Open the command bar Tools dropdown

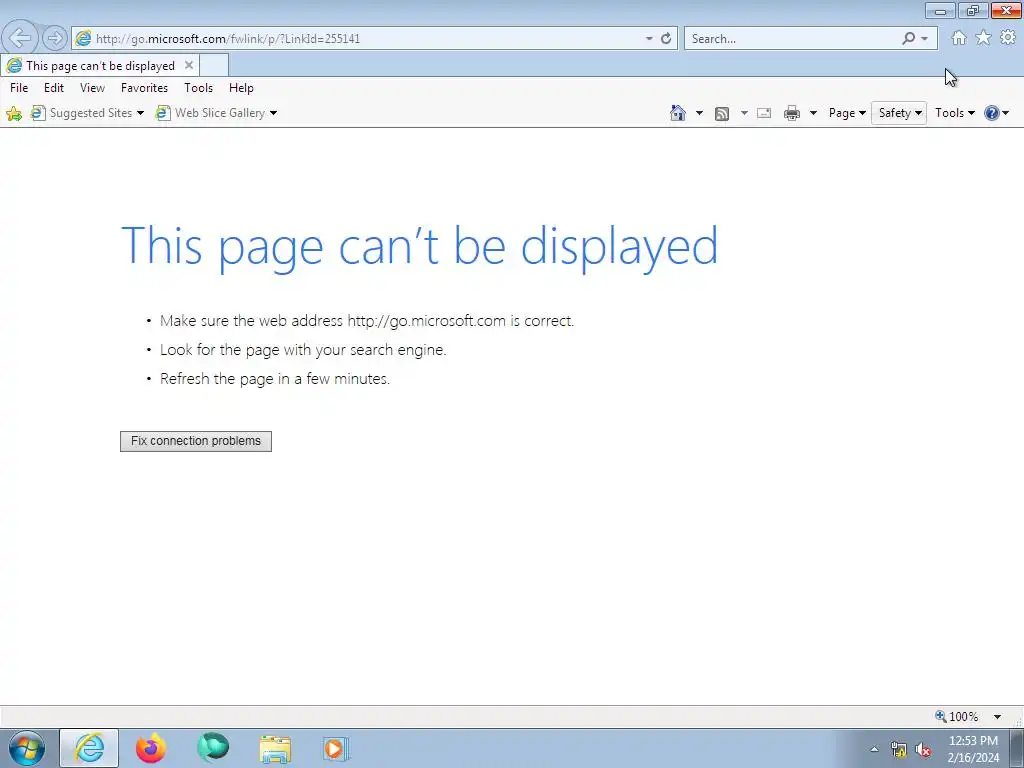pyautogui.click(x=954, y=113)
